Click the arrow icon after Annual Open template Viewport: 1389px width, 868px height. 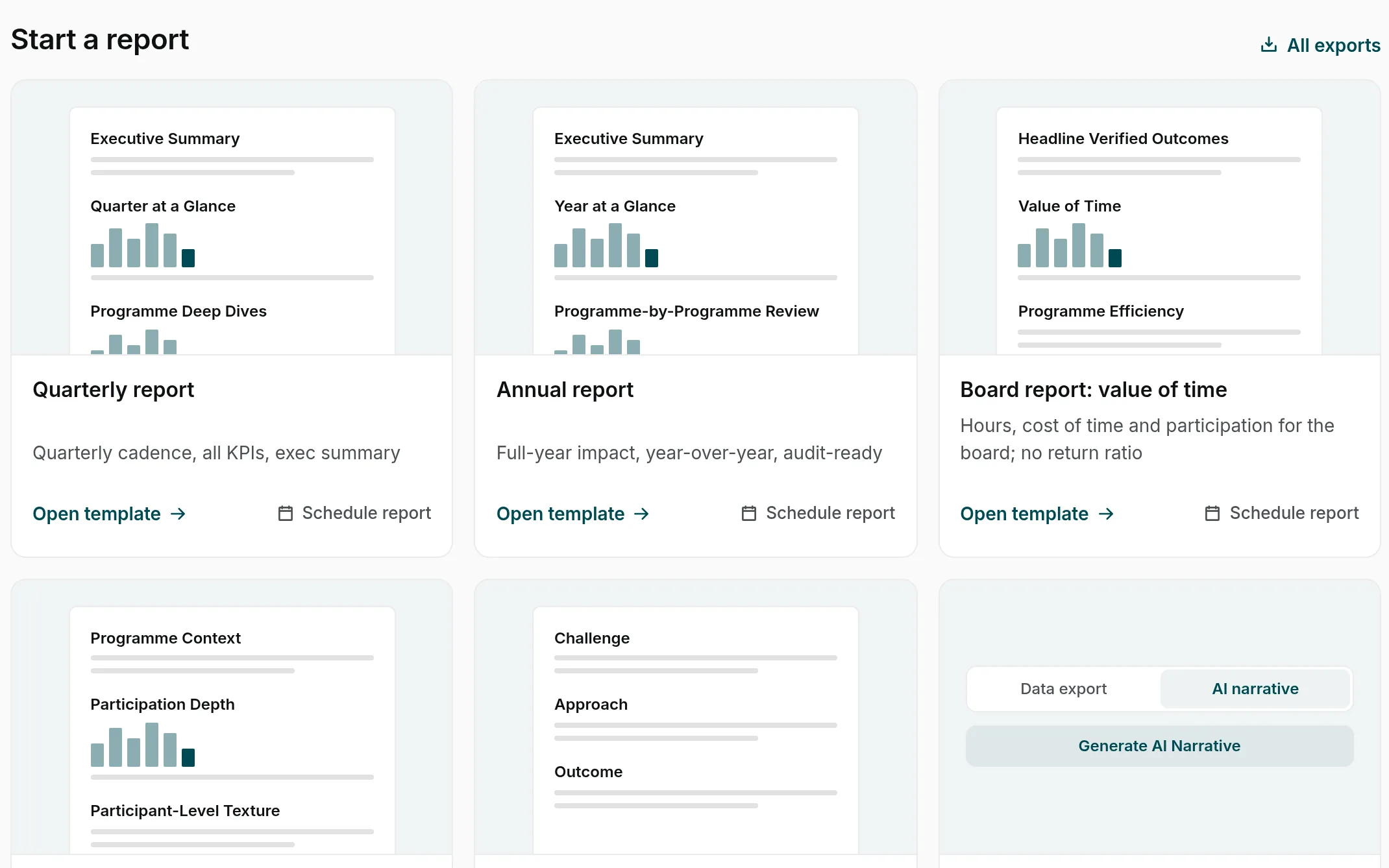coord(641,514)
